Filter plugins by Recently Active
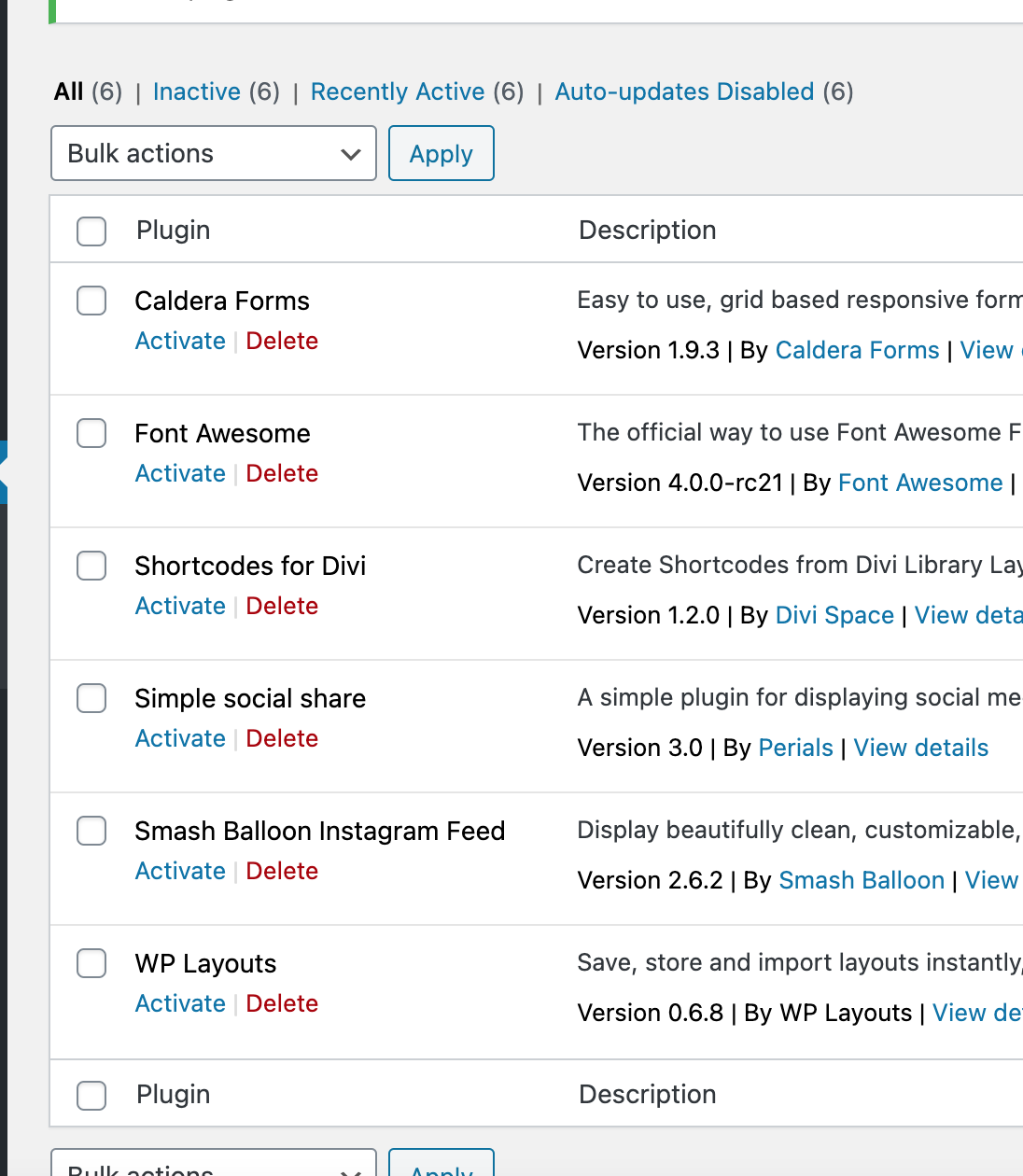Viewport: 1023px width, 1176px height. point(398,91)
